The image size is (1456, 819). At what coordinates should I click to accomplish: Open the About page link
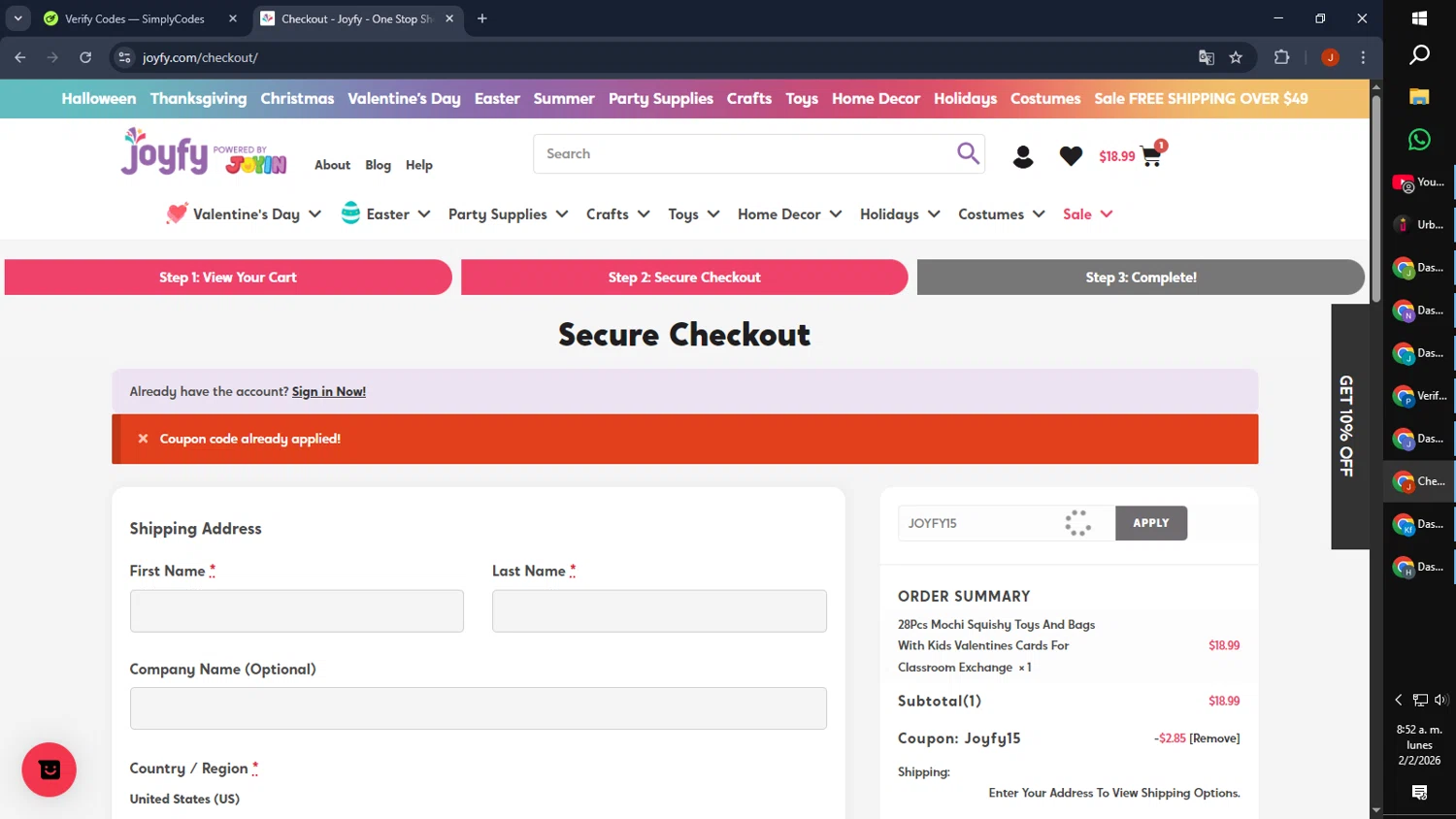[332, 165]
